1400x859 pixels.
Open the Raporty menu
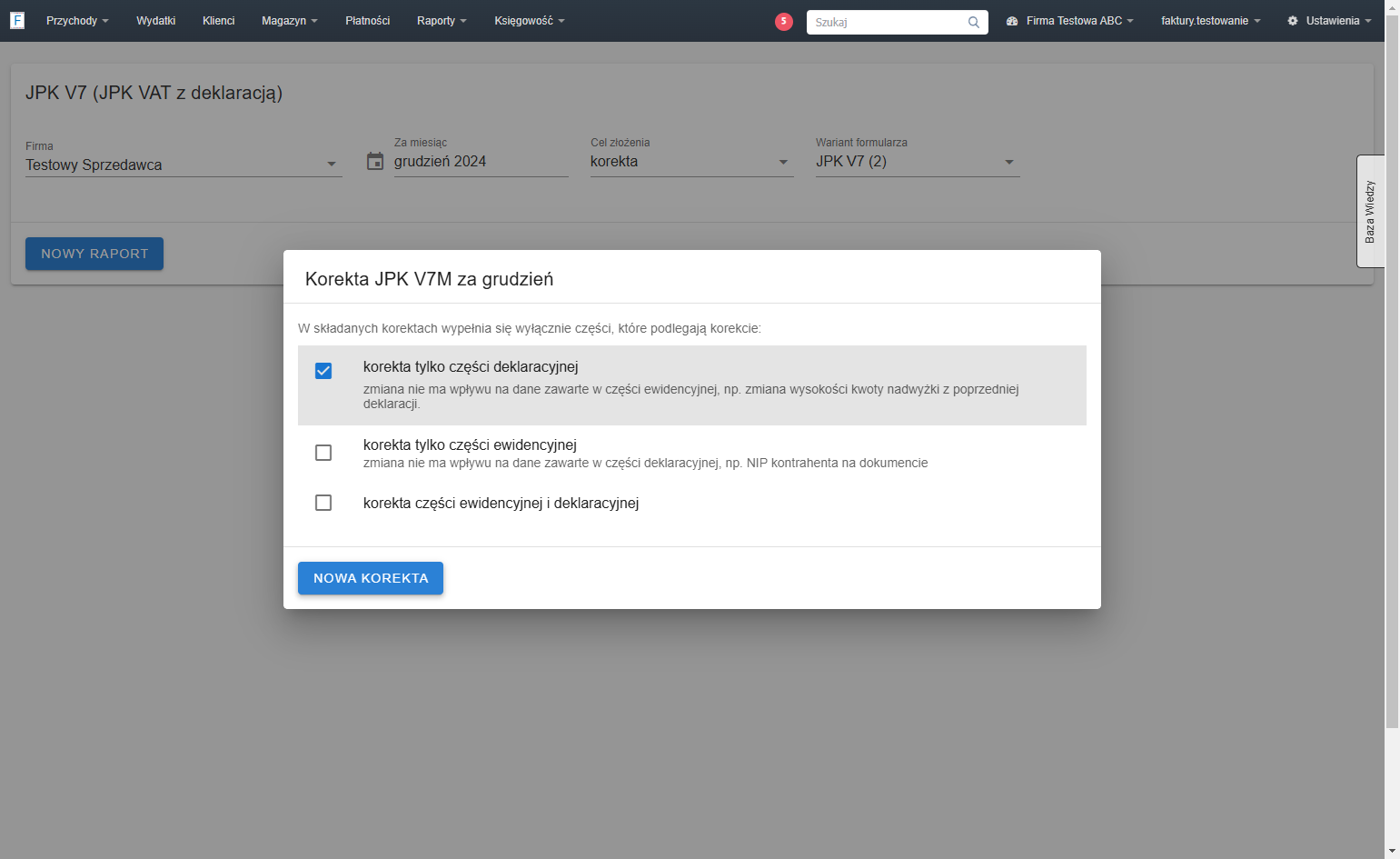(x=442, y=21)
